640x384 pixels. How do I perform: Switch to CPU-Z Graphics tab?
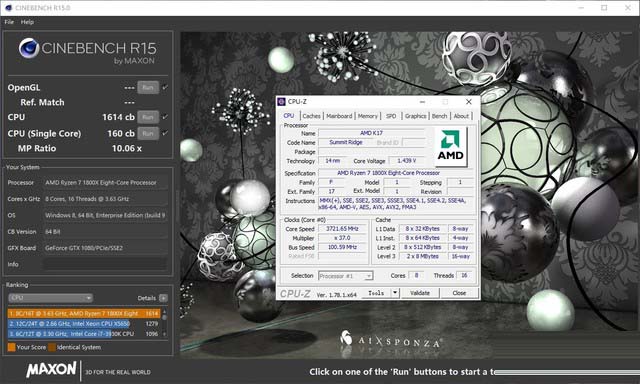(x=416, y=116)
